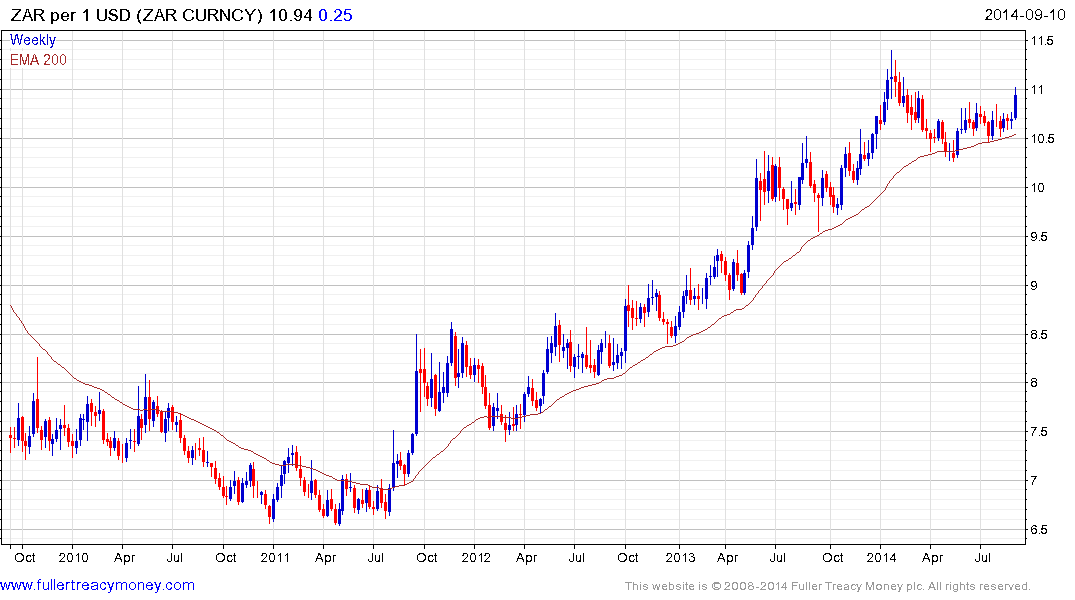Click the 6.5 price axis label
Screen dimensions: 1075x600
pos(1039,529)
